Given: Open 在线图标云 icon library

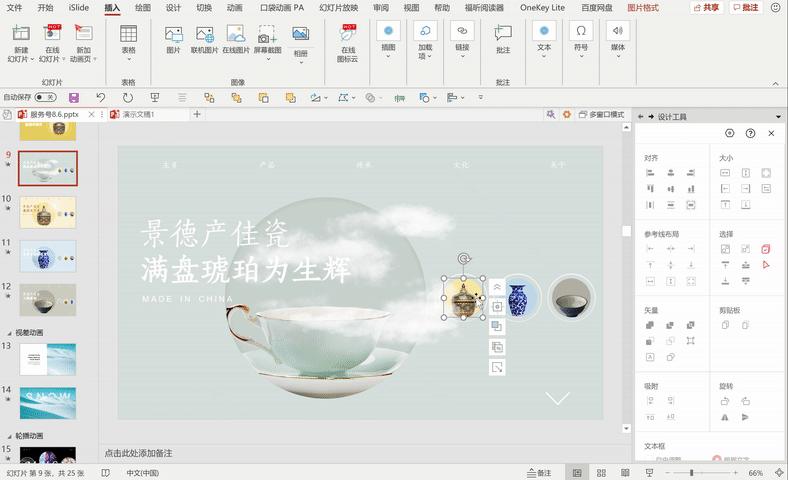Looking at the screenshot, I should 347,33.
